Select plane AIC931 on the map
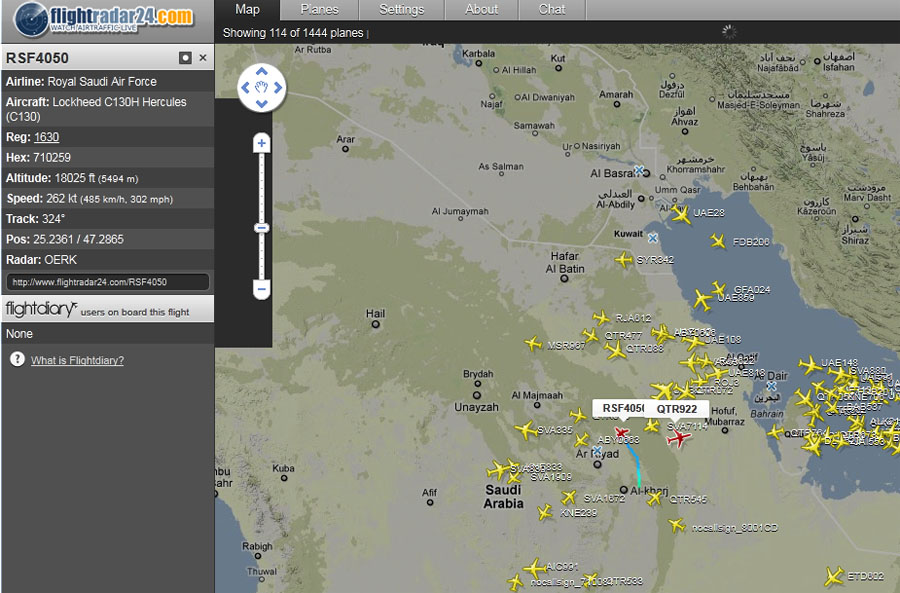900x593 pixels. (x=535, y=569)
